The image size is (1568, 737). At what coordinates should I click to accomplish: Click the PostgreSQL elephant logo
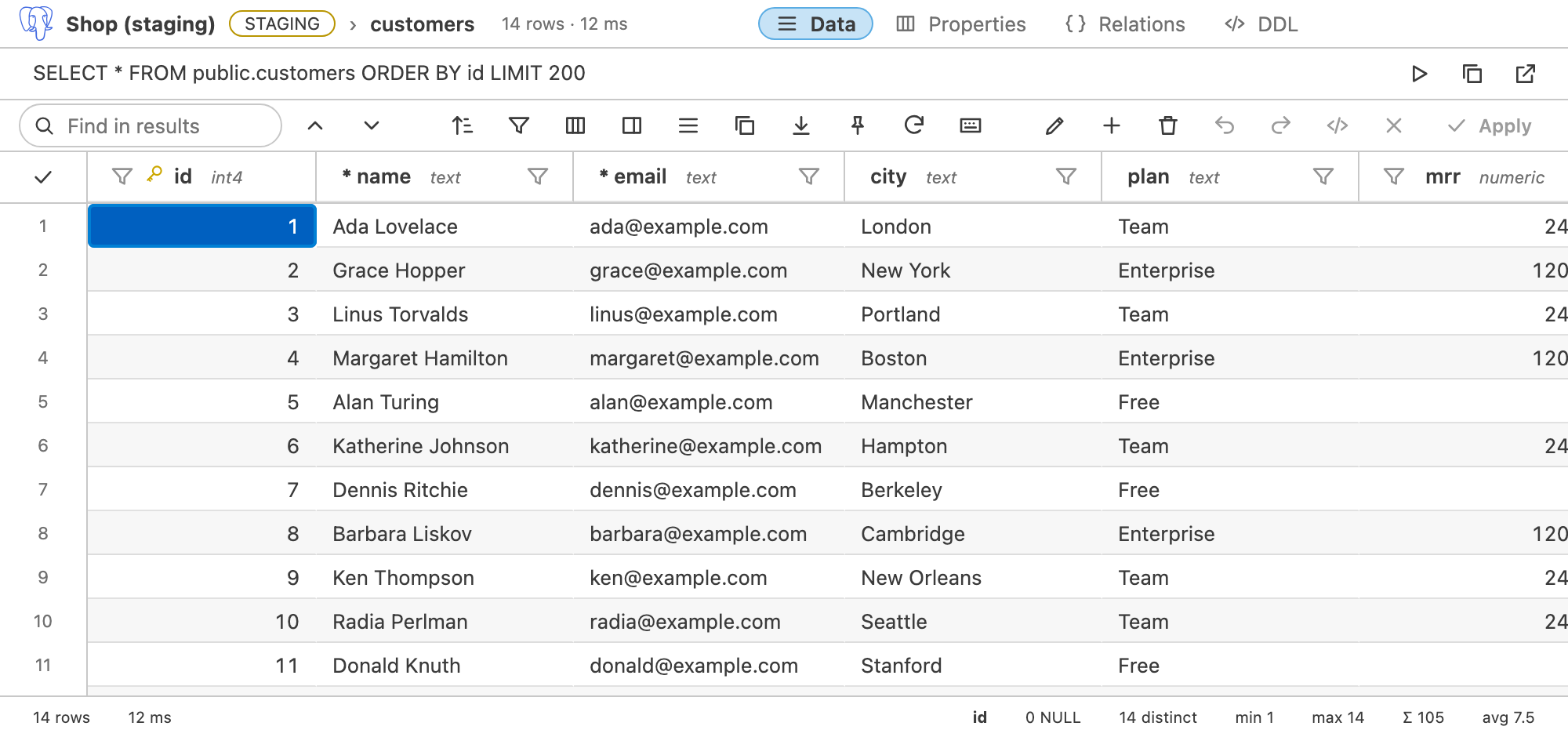point(36,24)
